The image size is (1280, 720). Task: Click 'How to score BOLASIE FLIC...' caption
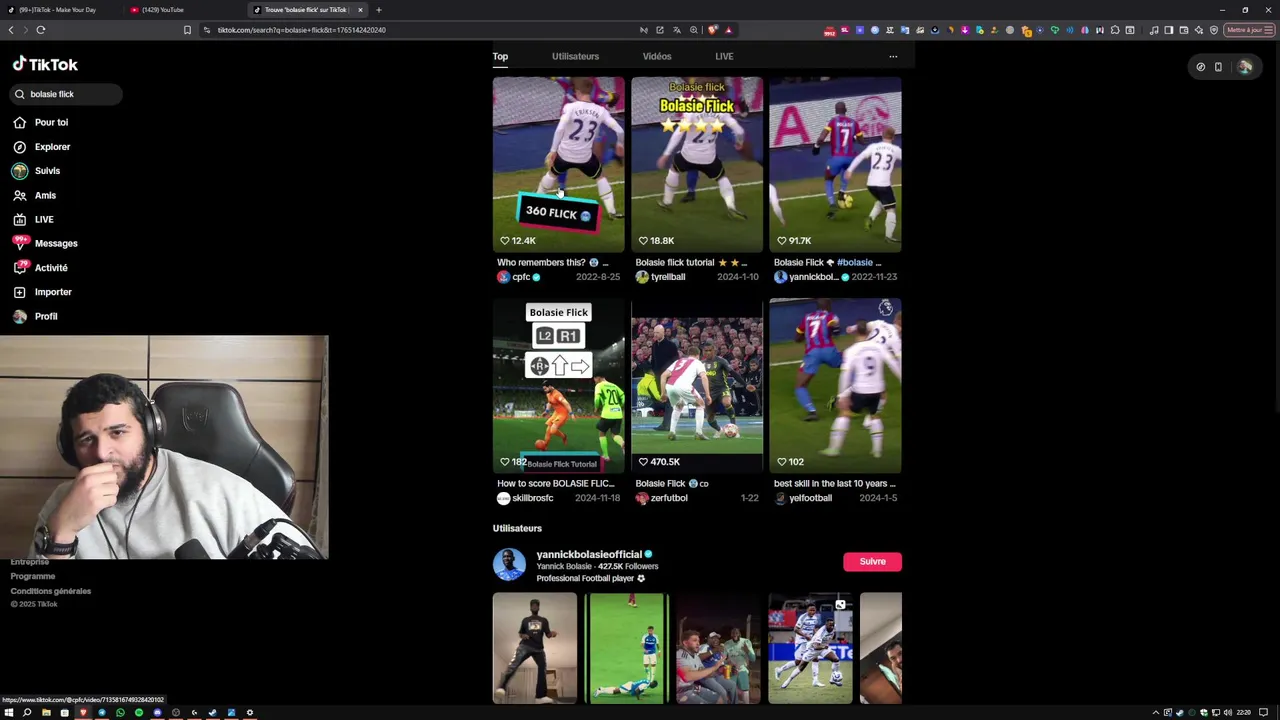(556, 484)
